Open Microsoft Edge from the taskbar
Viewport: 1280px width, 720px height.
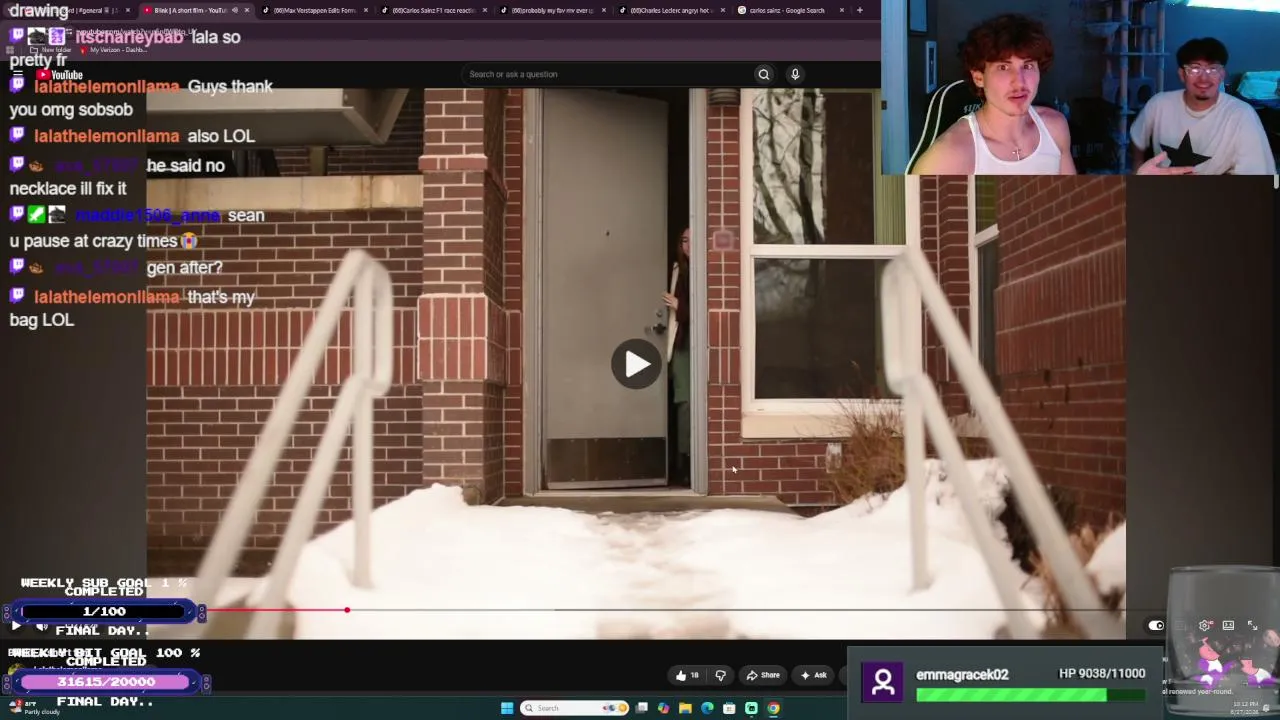click(707, 708)
